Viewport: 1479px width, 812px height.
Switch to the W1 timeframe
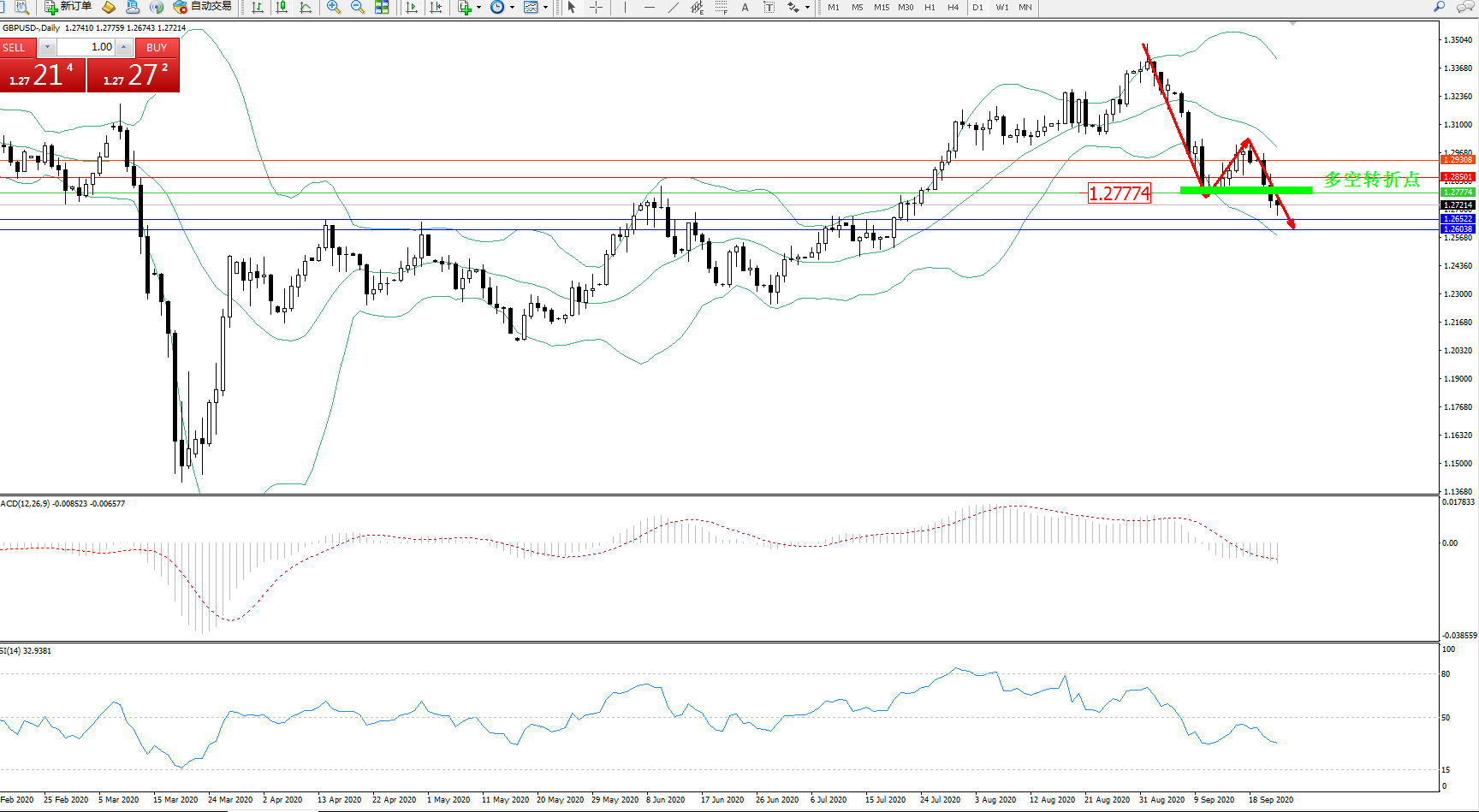click(1001, 8)
